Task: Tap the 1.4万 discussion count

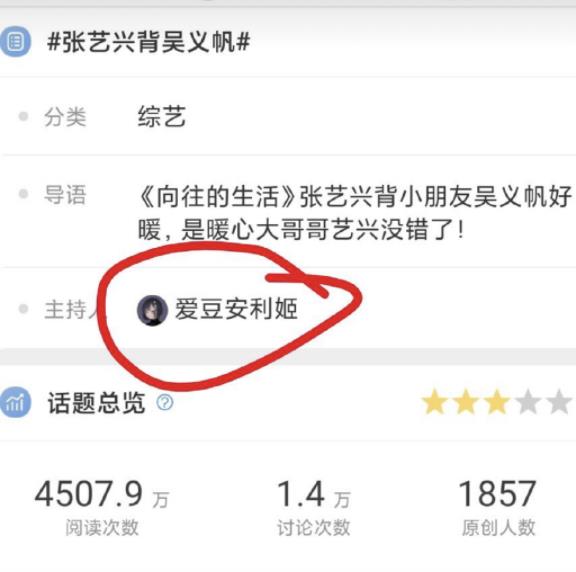Action: [x=314, y=494]
